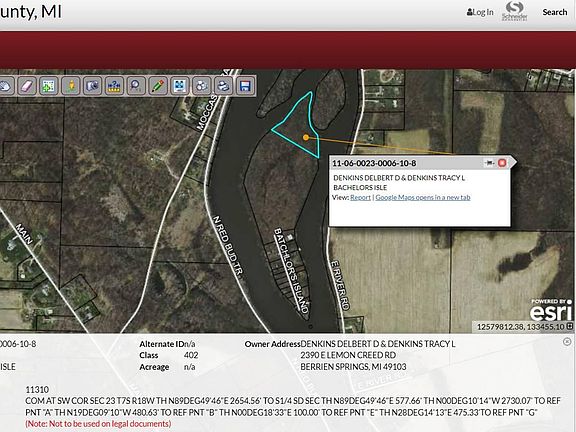Open the buffer circles tool

click(202, 86)
